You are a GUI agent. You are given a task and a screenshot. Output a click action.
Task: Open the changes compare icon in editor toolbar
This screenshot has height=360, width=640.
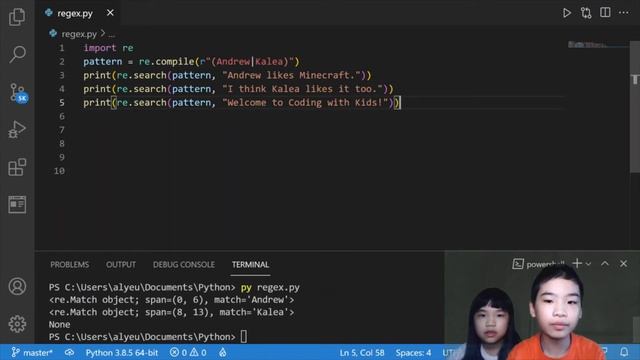(x=586, y=13)
